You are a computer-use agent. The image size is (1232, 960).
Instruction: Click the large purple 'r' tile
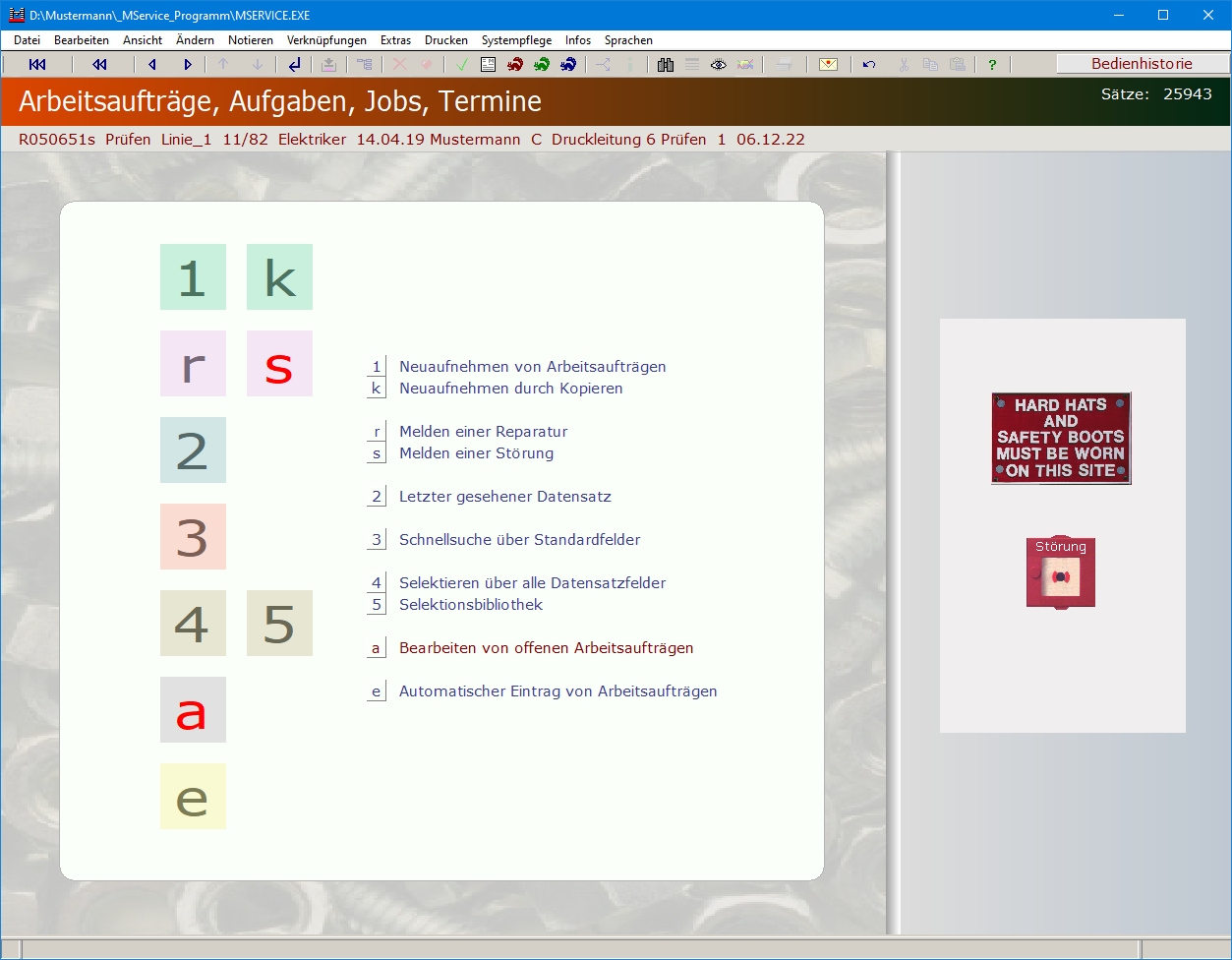click(193, 364)
